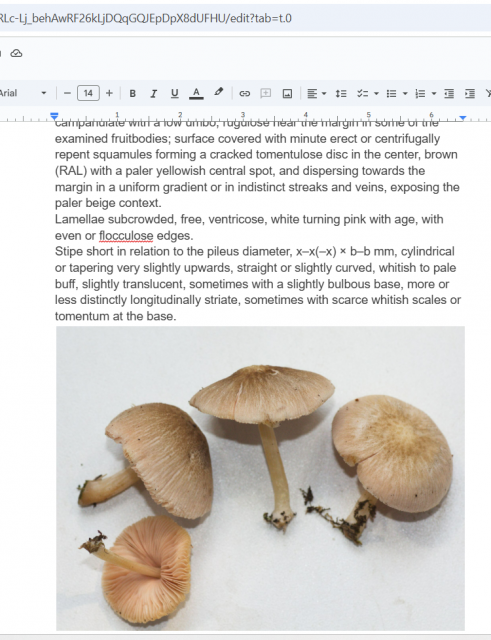The image size is (491, 640).
Task: Increase the paragraph indent
Action: coord(470,94)
